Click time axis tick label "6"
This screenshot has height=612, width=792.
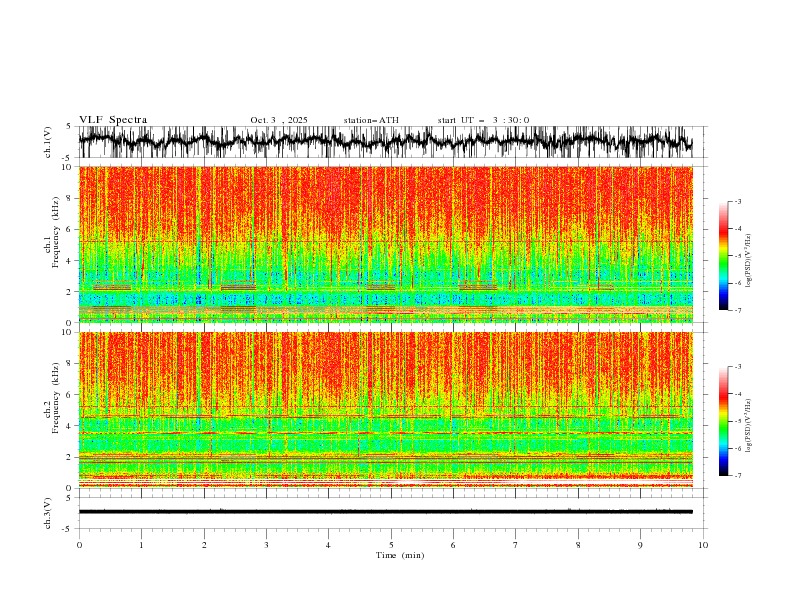453,545
